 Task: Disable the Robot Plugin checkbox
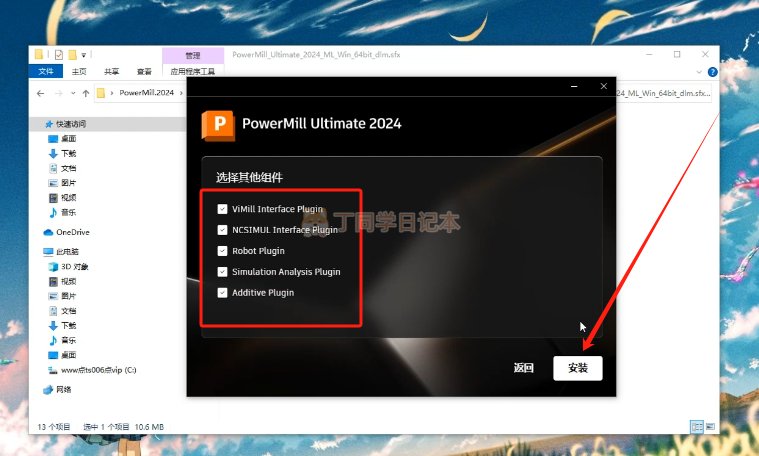coord(222,251)
